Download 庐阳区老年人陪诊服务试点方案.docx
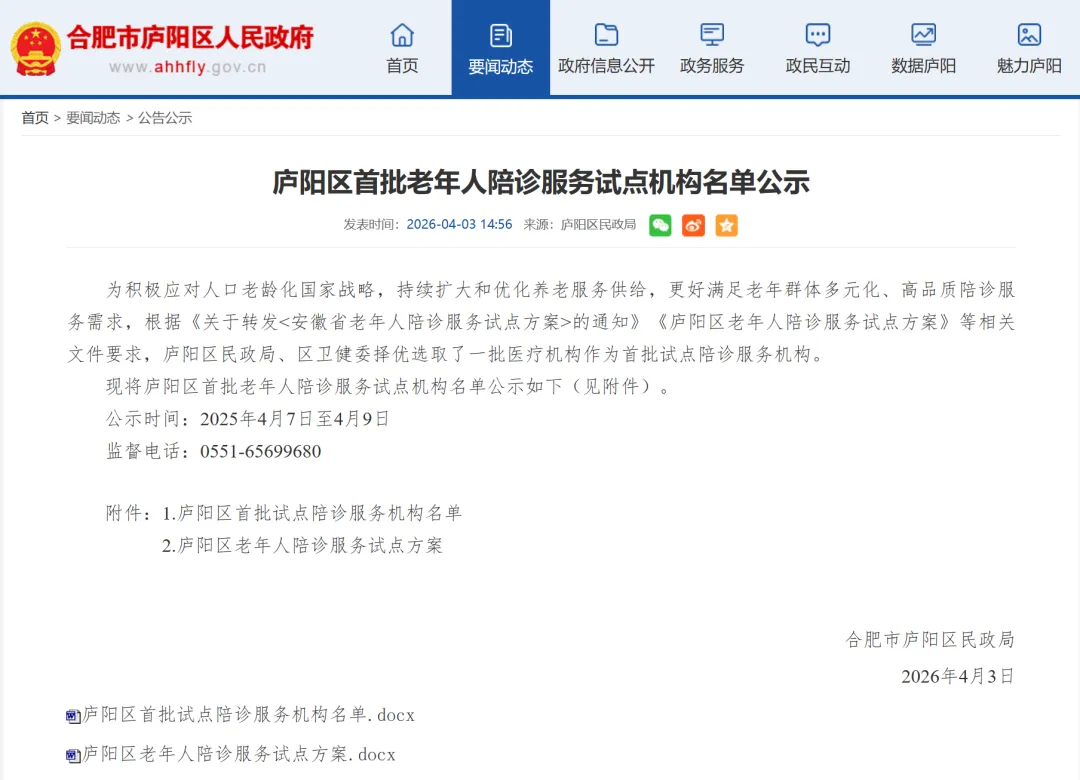This screenshot has width=1080, height=780. (239, 755)
